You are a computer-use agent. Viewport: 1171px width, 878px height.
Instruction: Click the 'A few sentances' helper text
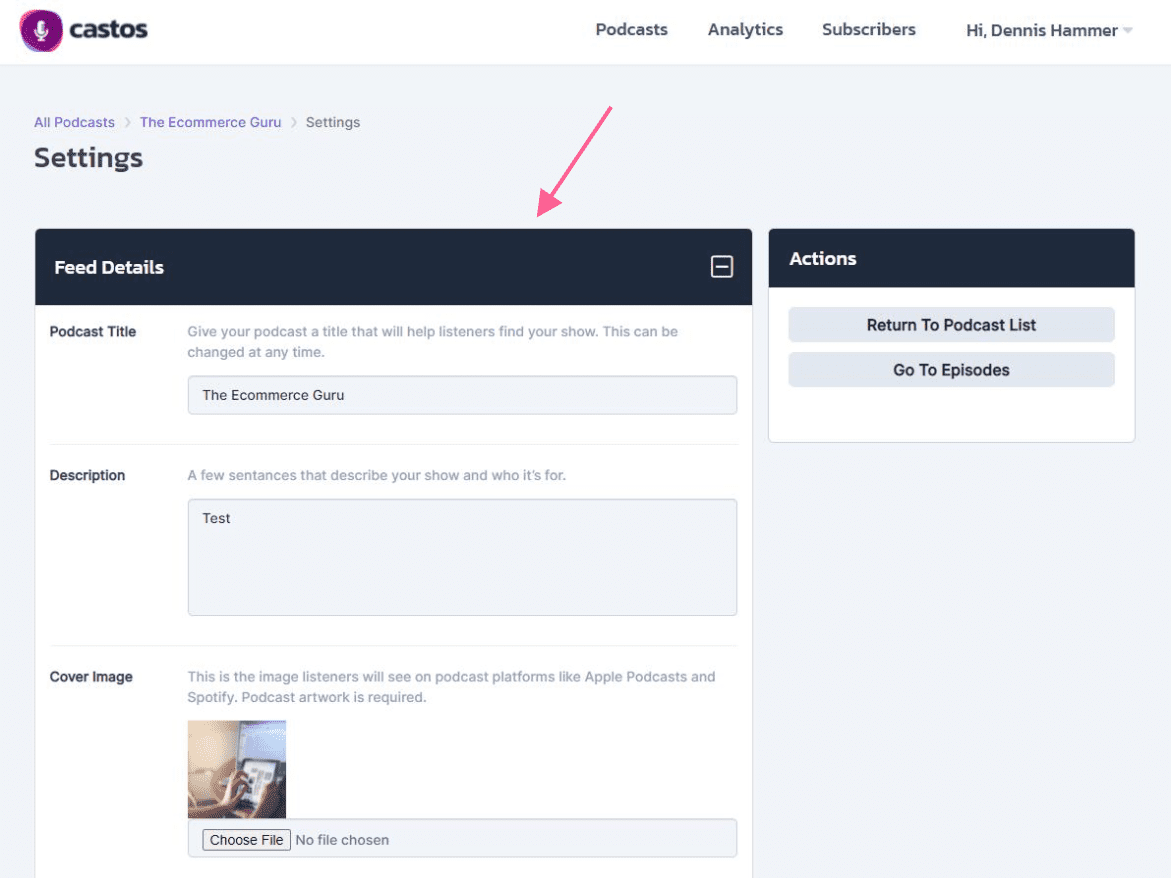tap(376, 476)
